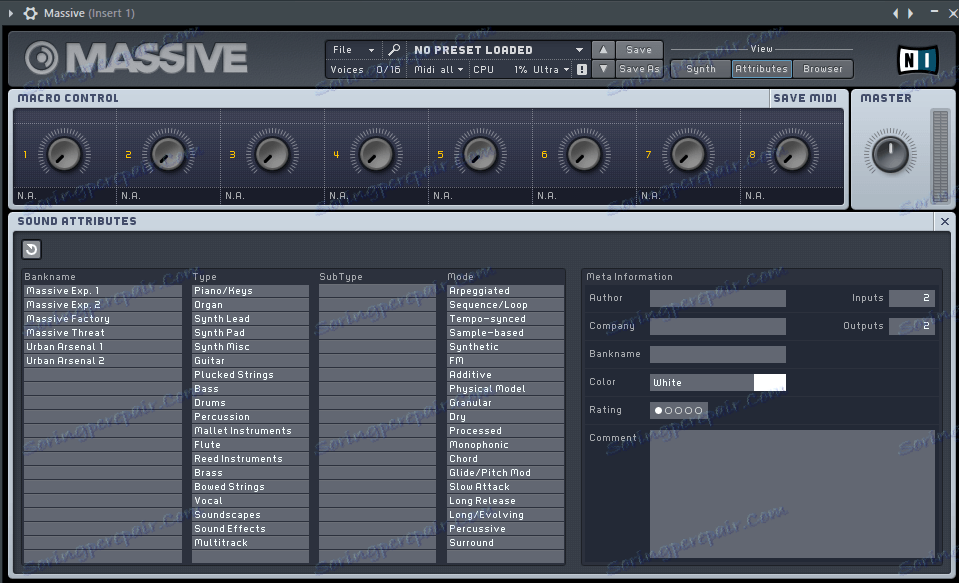Click the Save button
This screenshot has height=583, width=959.
[x=639, y=50]
